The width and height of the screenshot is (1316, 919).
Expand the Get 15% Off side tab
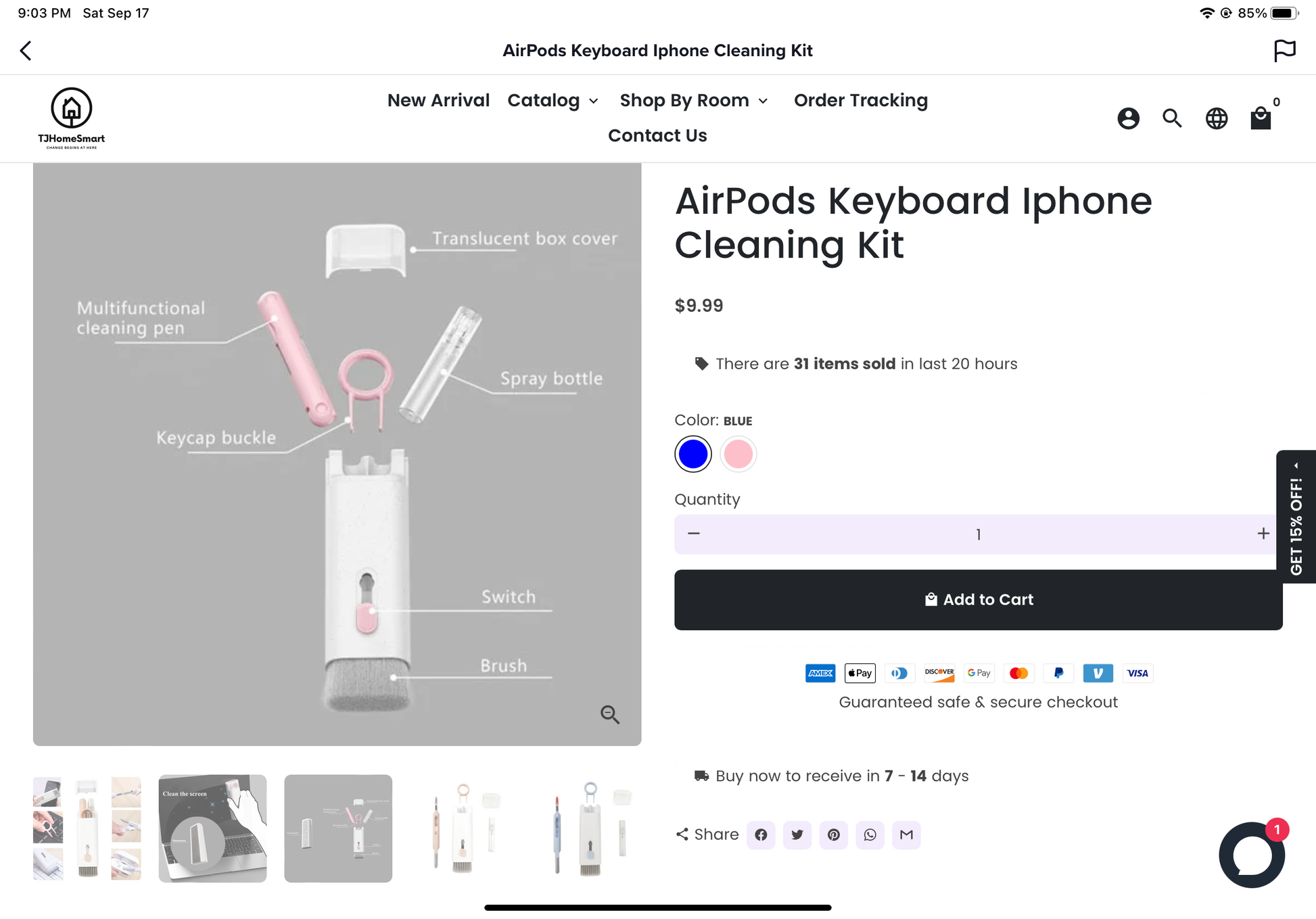[x=1296, y=517]
